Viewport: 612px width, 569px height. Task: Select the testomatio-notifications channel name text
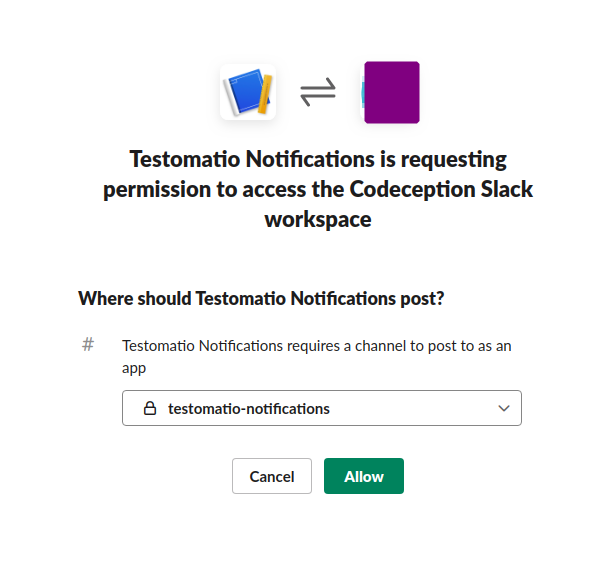(x=249, y=409)
